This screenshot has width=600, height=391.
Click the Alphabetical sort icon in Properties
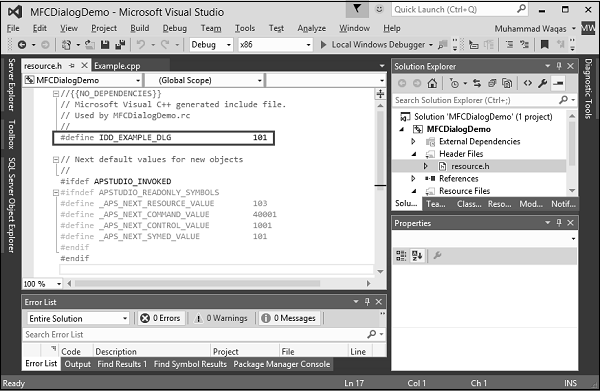click(x=417, y=255)
